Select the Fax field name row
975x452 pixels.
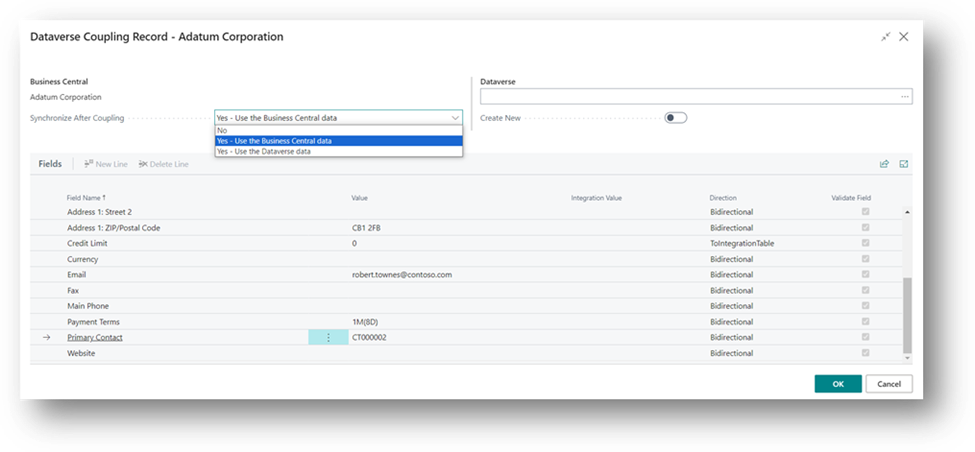73,290
